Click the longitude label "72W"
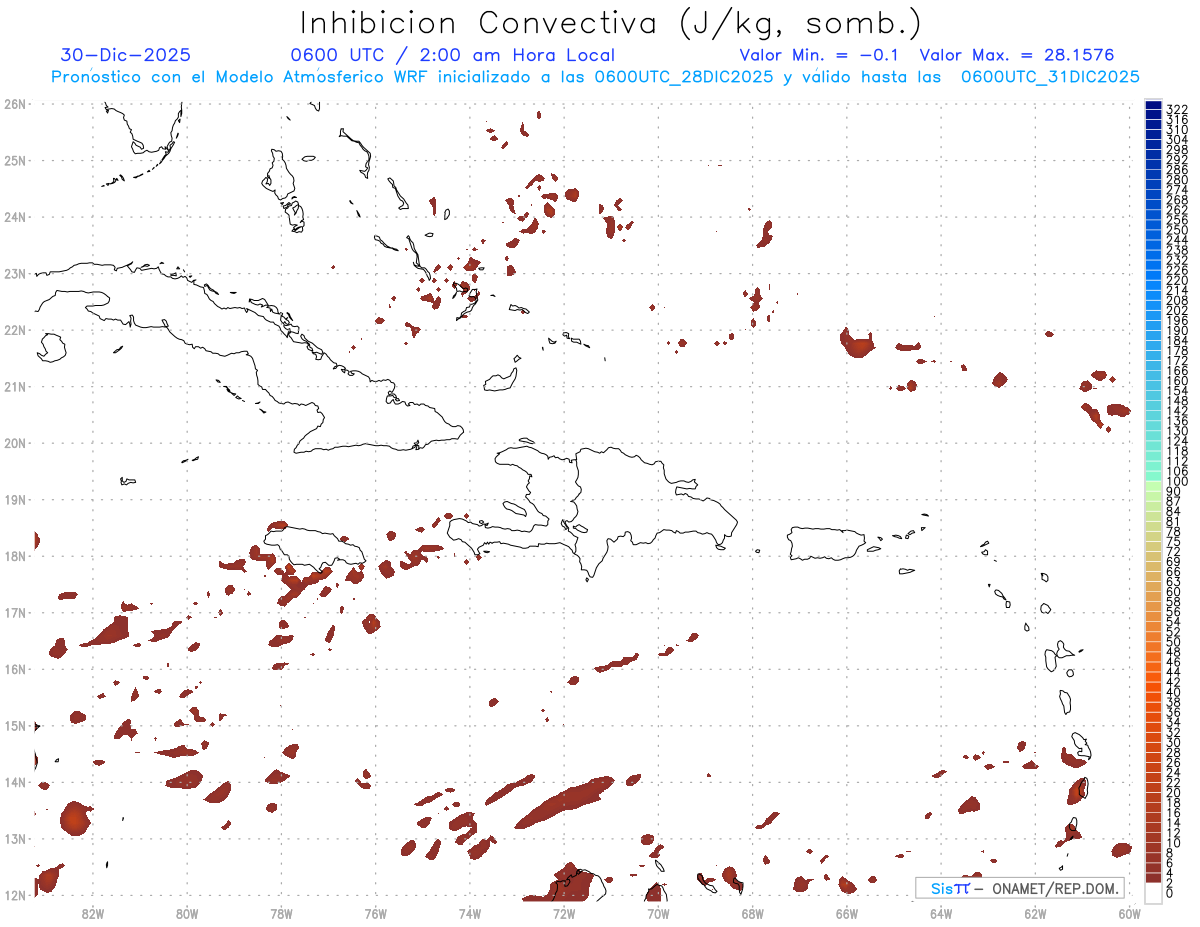1200x927 pixels. 564,913
